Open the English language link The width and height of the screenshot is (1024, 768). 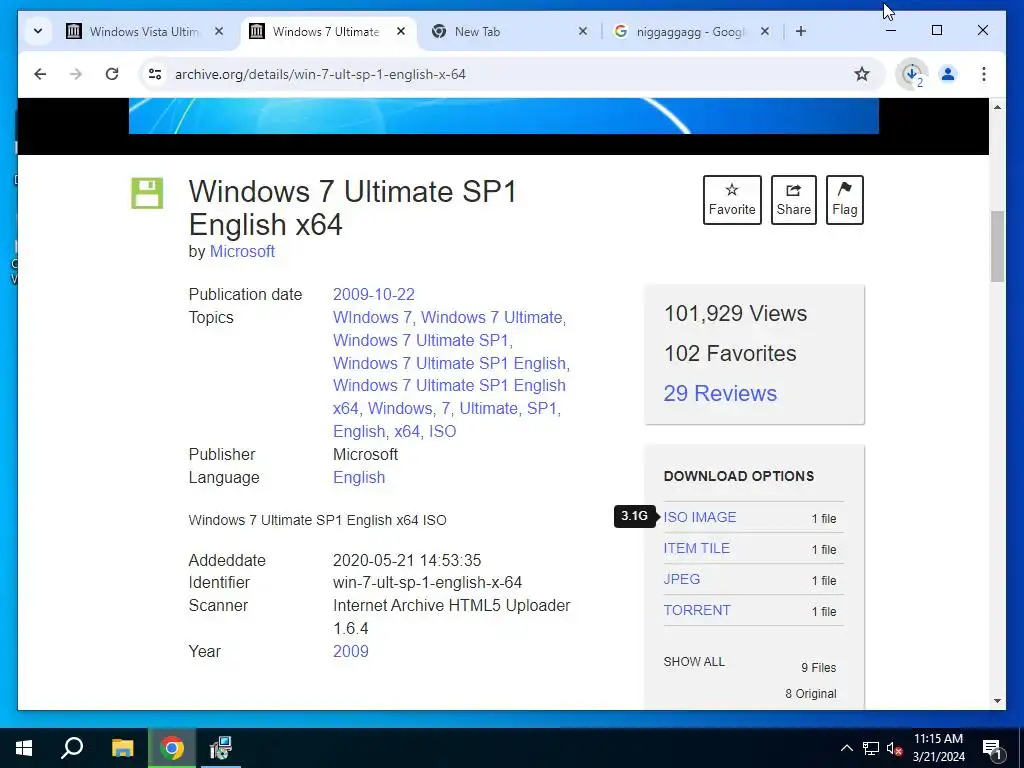pyautogui.click(x=359, y=477)
